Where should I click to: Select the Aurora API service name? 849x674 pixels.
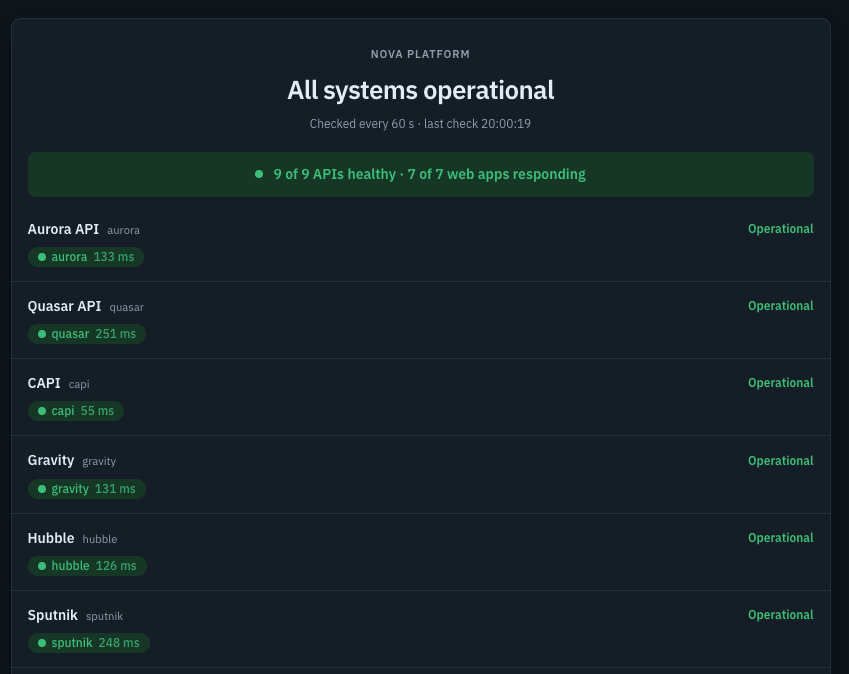[63, 229]
